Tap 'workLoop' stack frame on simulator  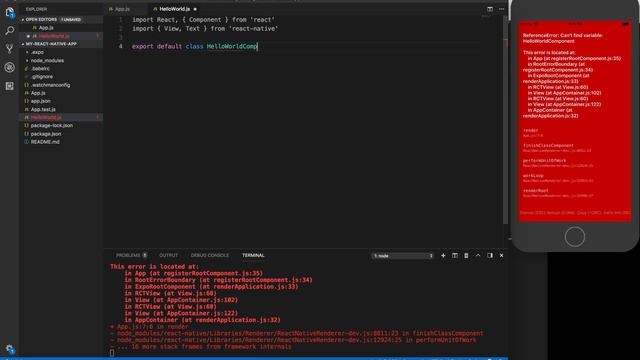click(558, 178)
